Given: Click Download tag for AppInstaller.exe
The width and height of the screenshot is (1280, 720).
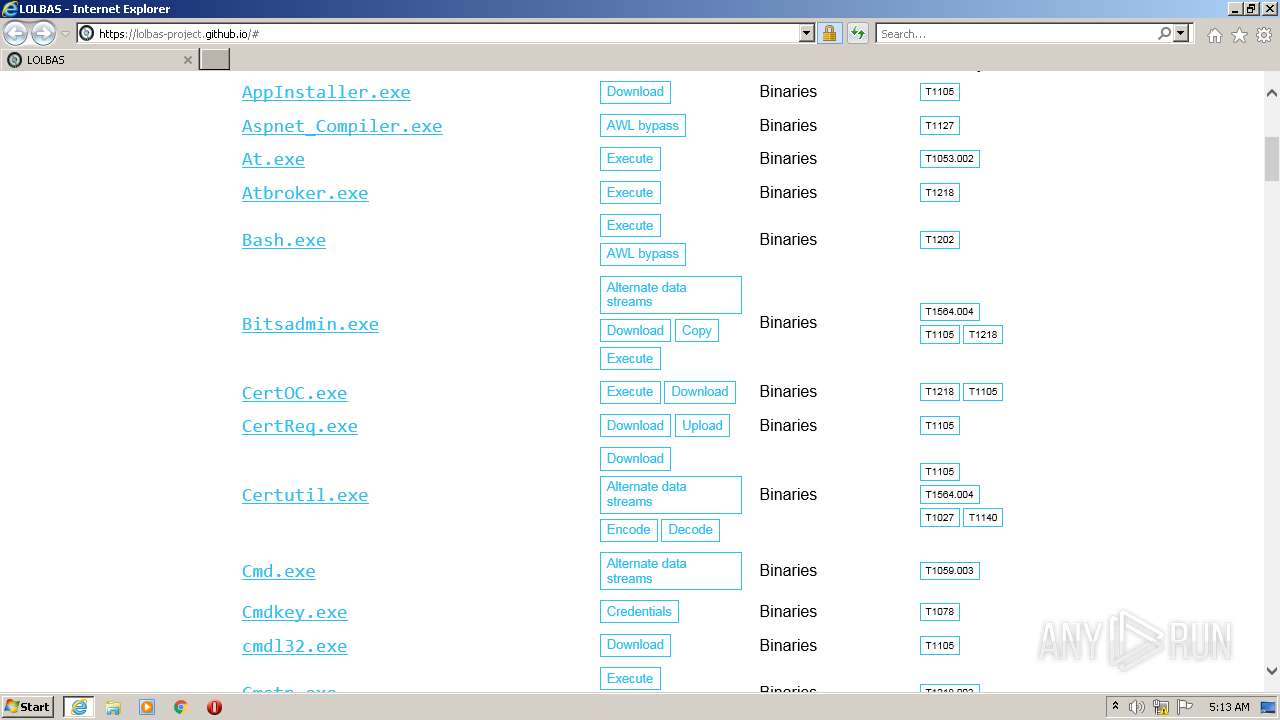Looking at the screenshot, I should (635, 92).
